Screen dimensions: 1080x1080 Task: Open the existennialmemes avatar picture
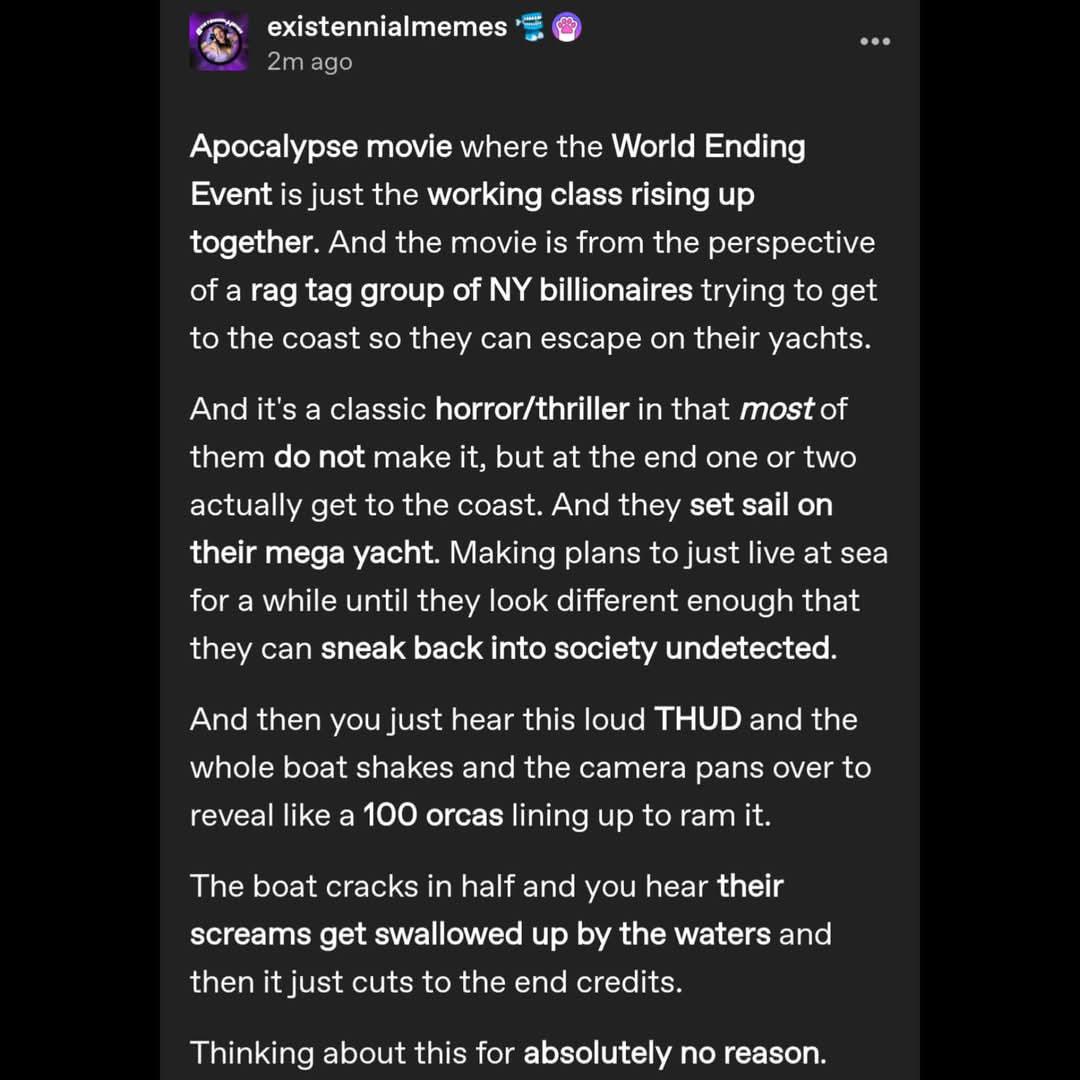tap(218, 42)
